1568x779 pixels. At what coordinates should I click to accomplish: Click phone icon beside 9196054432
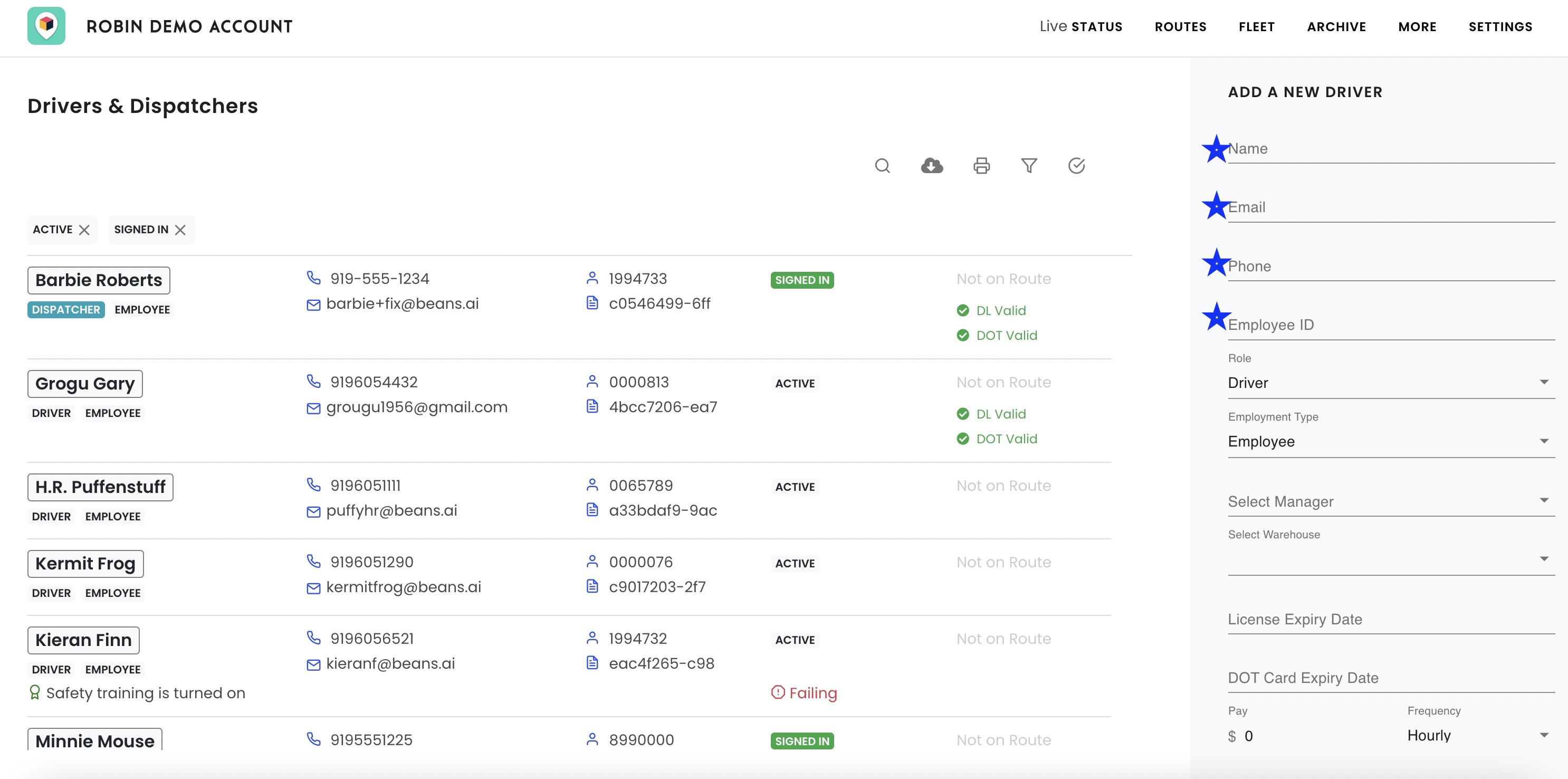coord(313,381)
